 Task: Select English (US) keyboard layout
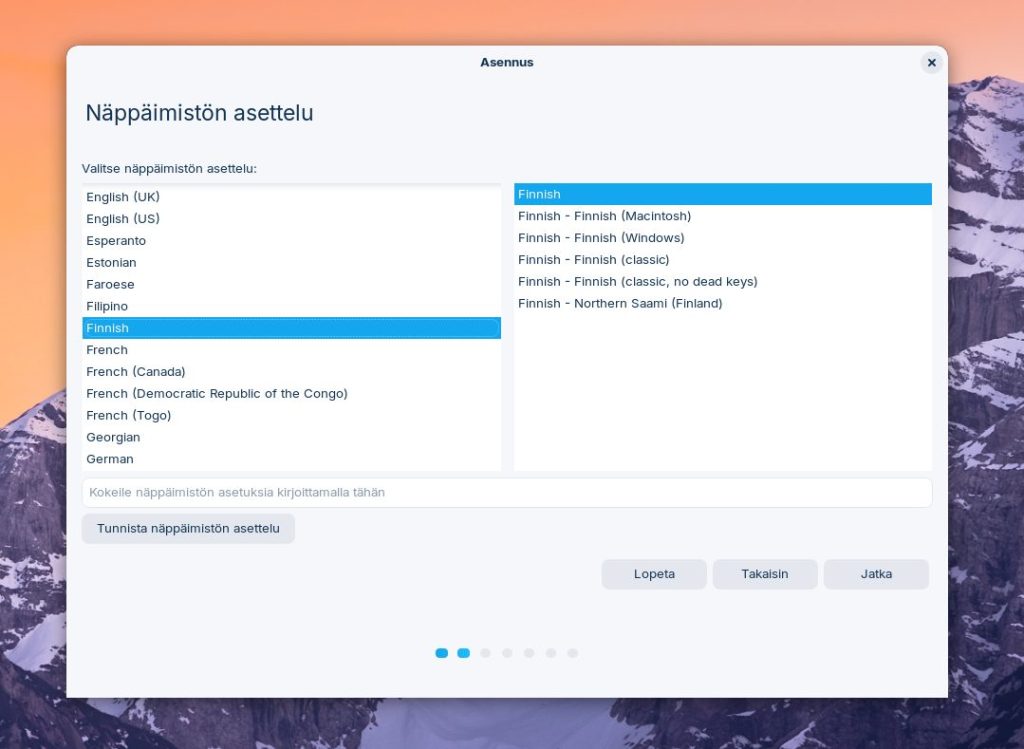click(291, 219)
